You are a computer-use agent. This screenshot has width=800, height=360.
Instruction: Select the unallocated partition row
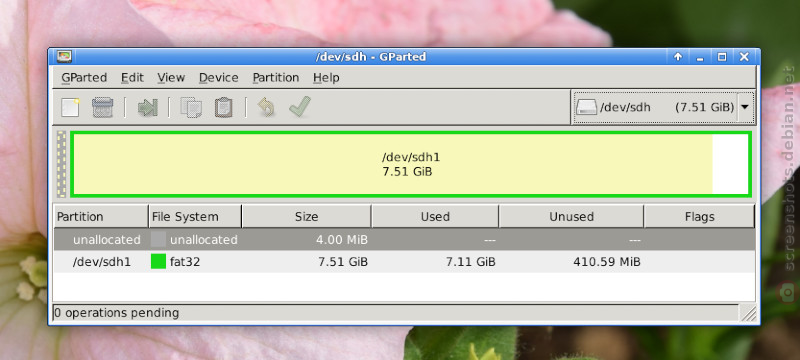[x=404, y=240]
